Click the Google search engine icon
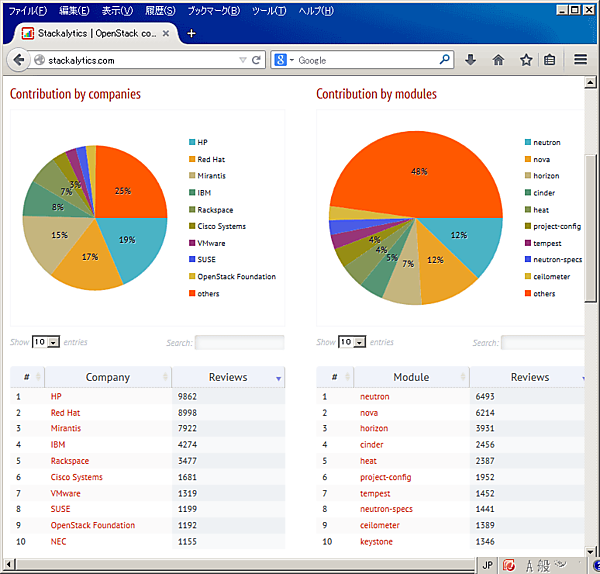Image resolution: width=600 pixels, height=574 pixels. (x=280, y=60)
